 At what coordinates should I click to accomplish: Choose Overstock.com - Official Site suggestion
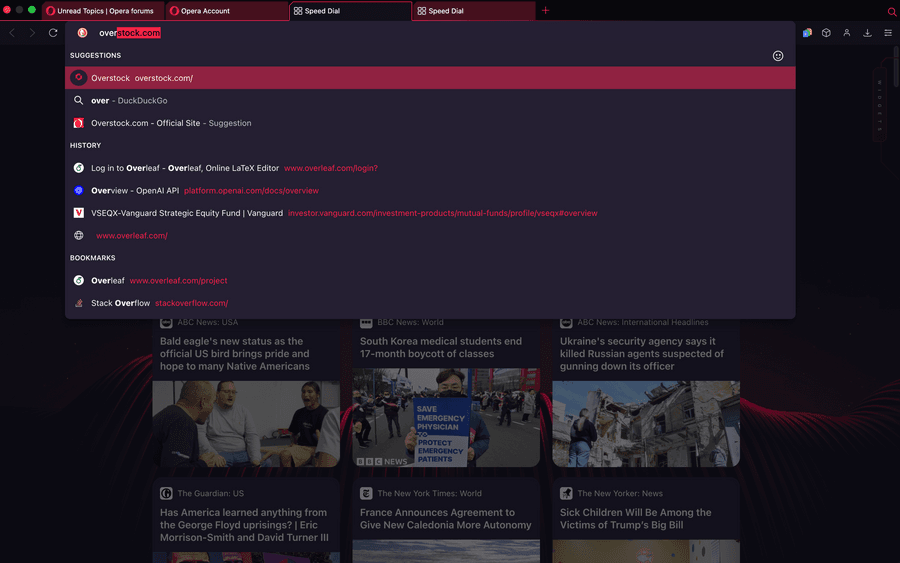click(x=430, y=123)
